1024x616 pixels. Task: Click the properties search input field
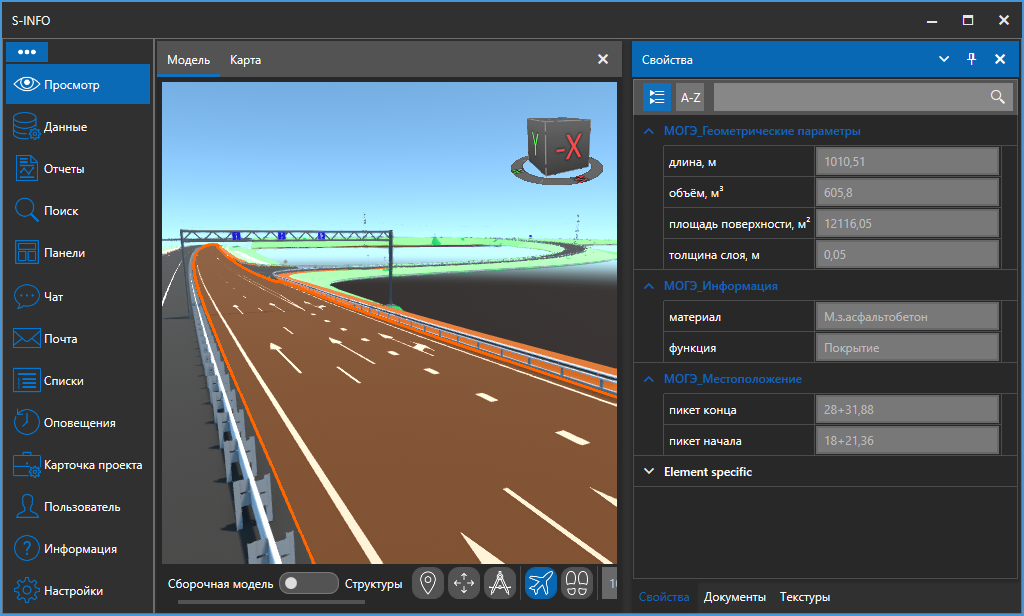click(x=850, y=97)
